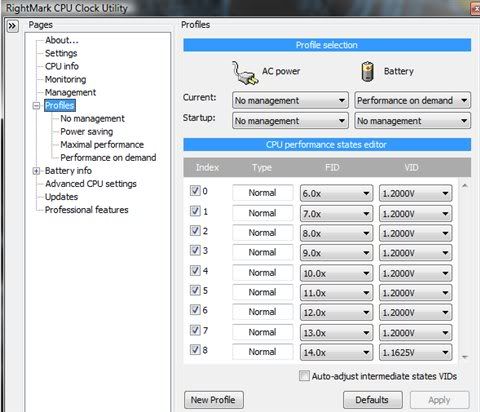Expand the Battery info tree node
Viewport: 480px width, 412px height.
coord(36,171)
